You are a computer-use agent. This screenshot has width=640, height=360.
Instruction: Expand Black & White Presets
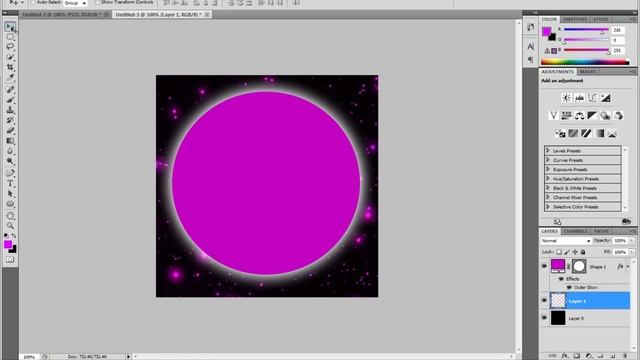click(548, 188)
